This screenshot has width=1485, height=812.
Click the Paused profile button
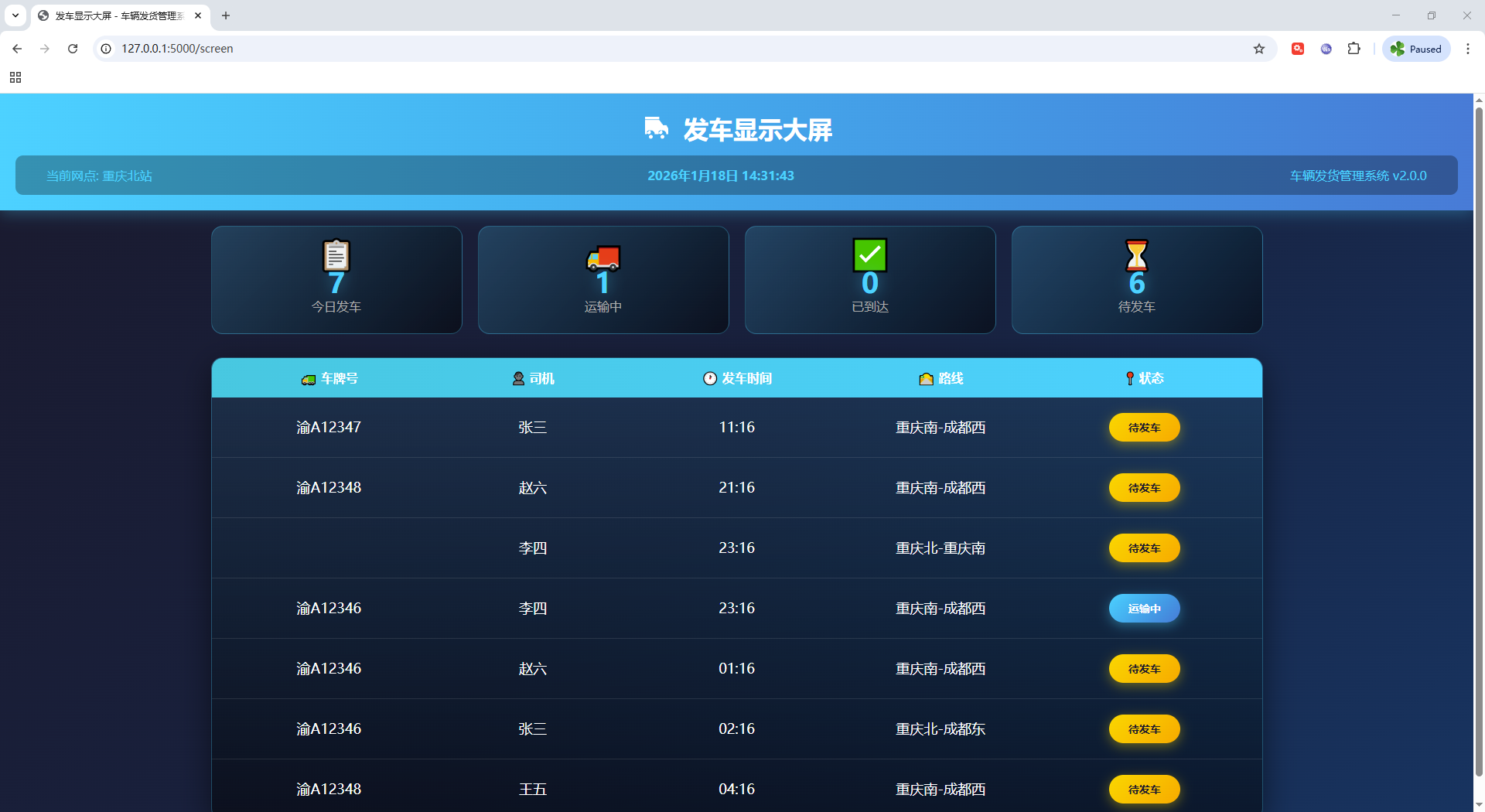tap(1415, 49)
